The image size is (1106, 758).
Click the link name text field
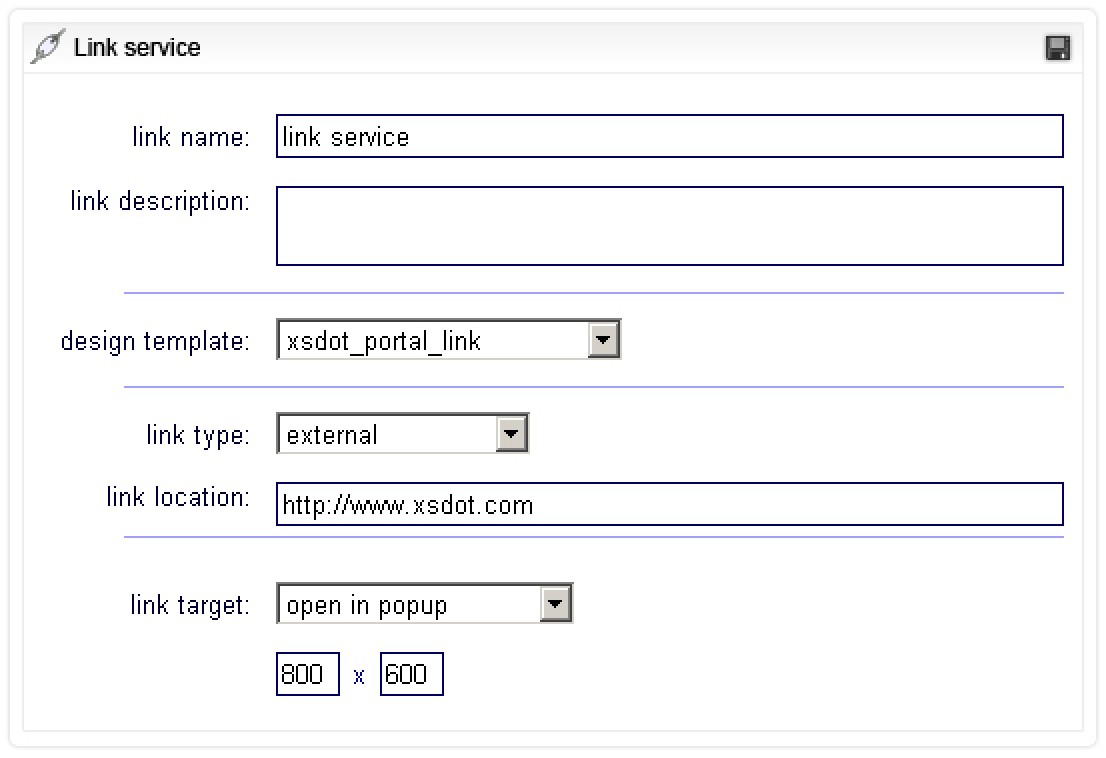point(669,137)
